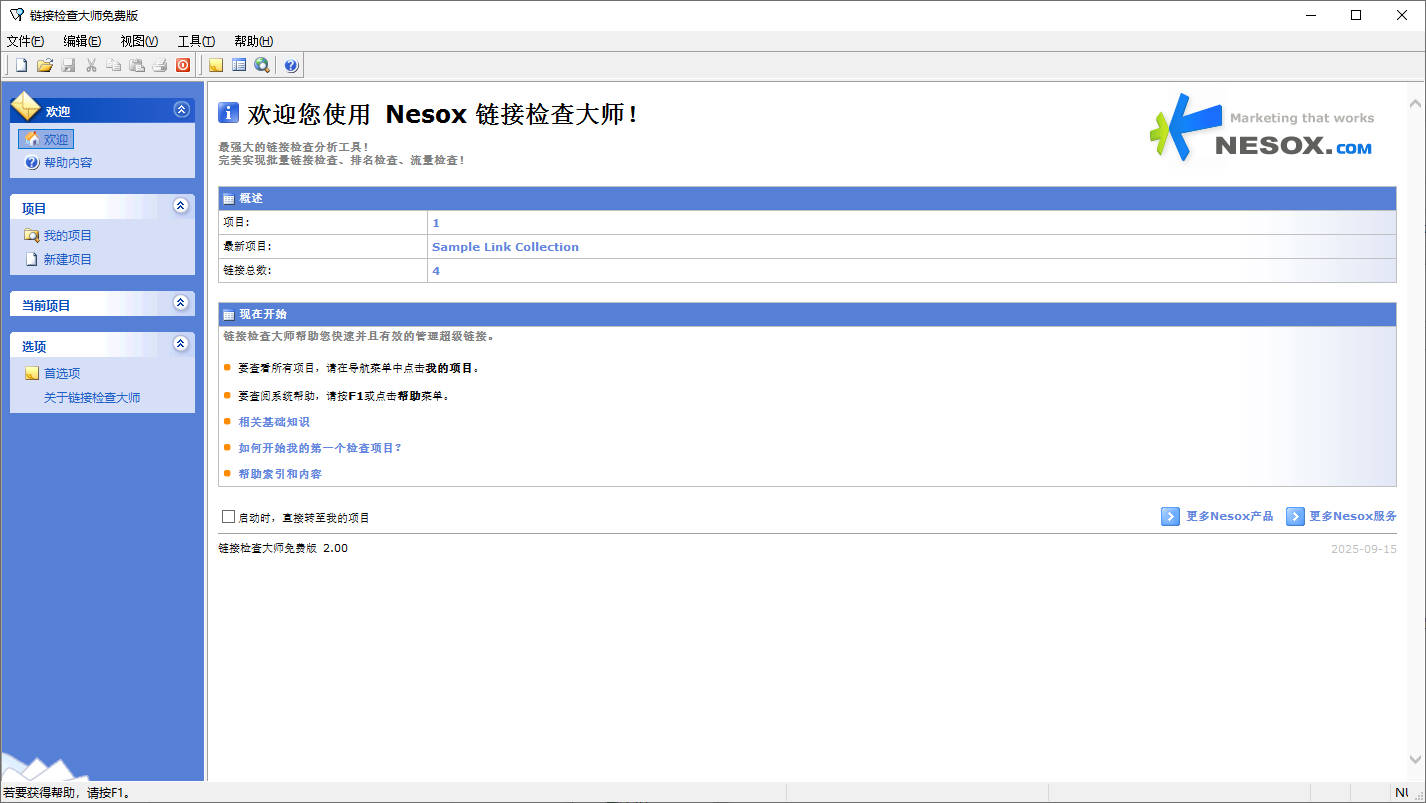Click 如何开始我的第一个检查项目? link
The image size is (1426, 803).
[320, 448]
